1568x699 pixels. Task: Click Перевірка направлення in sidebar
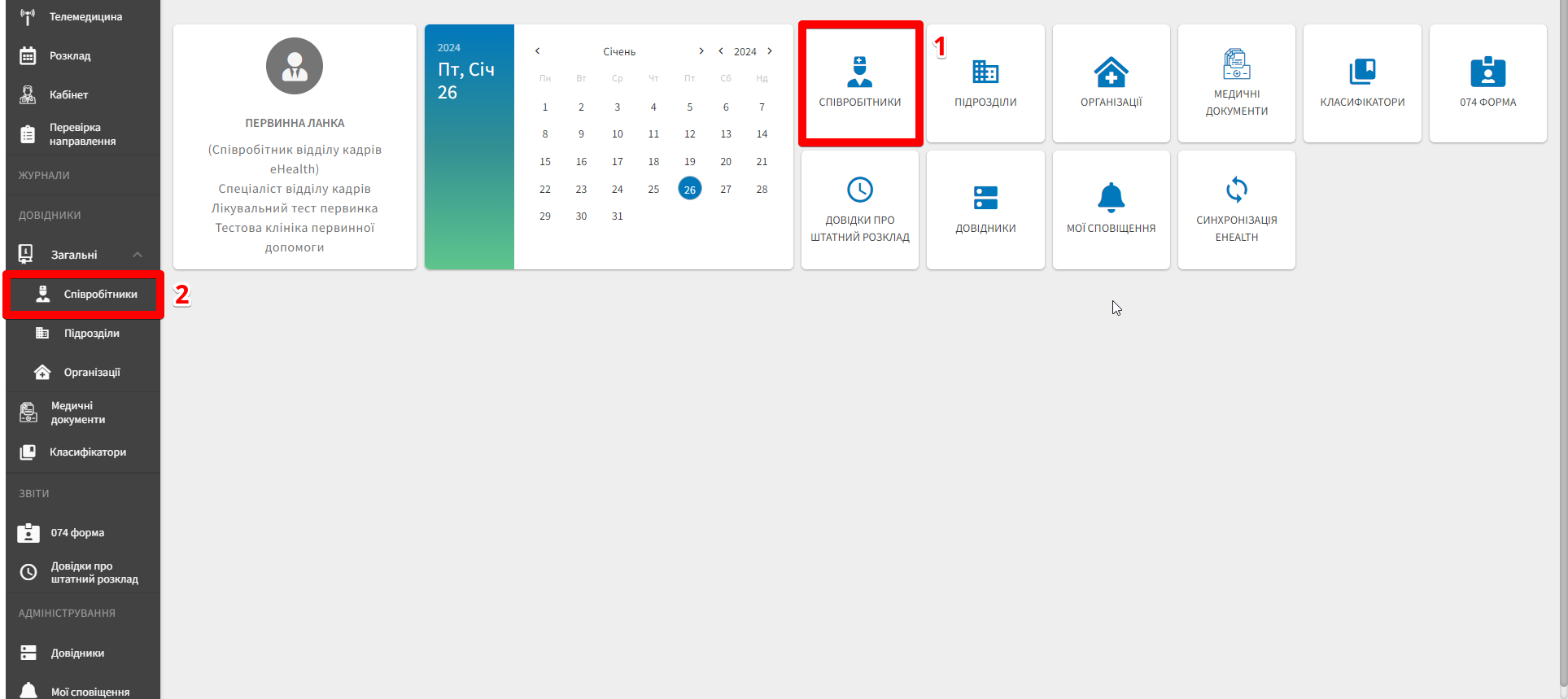[x=82, y=134]
